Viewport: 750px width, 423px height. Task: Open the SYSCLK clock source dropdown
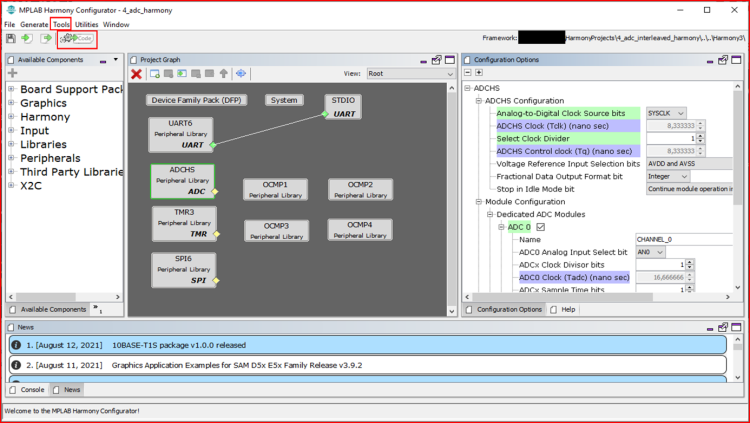pos(672,113)
